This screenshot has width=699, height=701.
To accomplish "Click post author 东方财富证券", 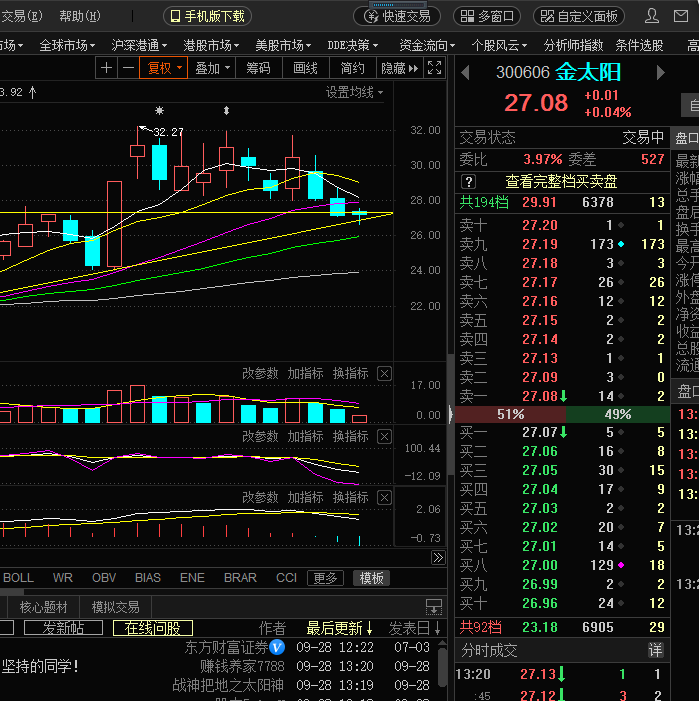I will pos(226,647).
